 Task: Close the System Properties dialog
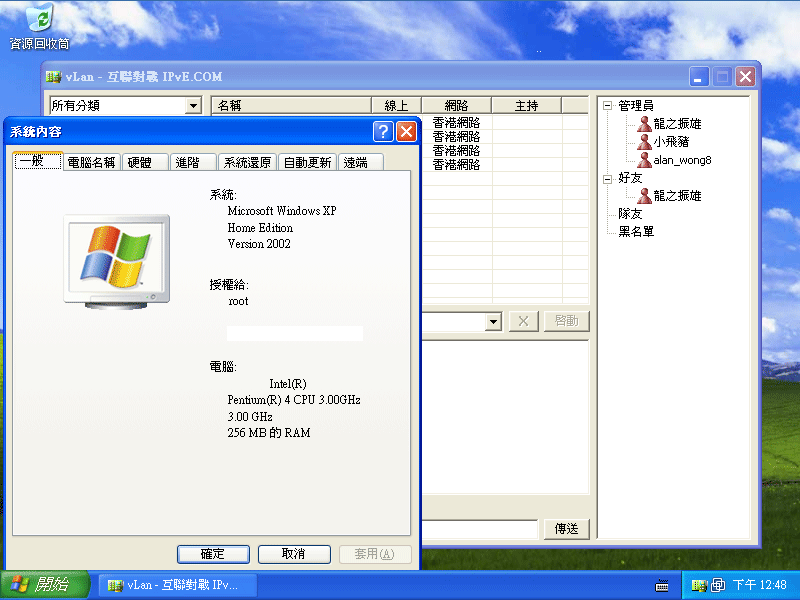[x=407, y=132]
